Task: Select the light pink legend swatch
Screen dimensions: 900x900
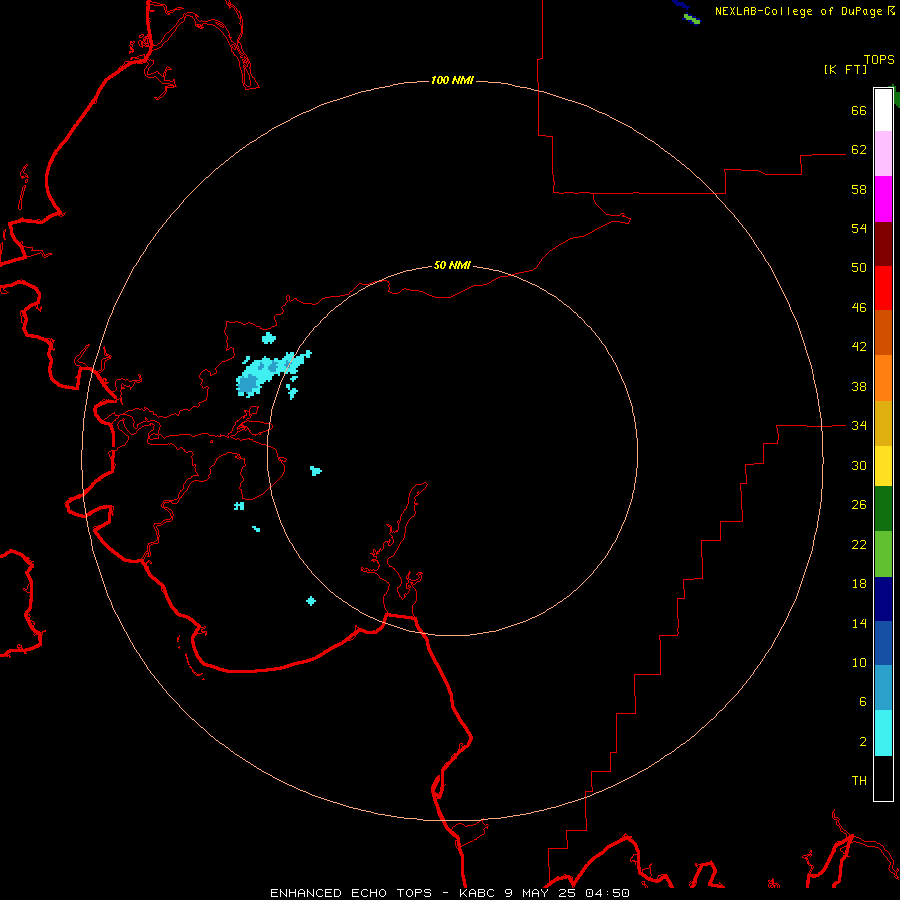Action: [883, 154]
